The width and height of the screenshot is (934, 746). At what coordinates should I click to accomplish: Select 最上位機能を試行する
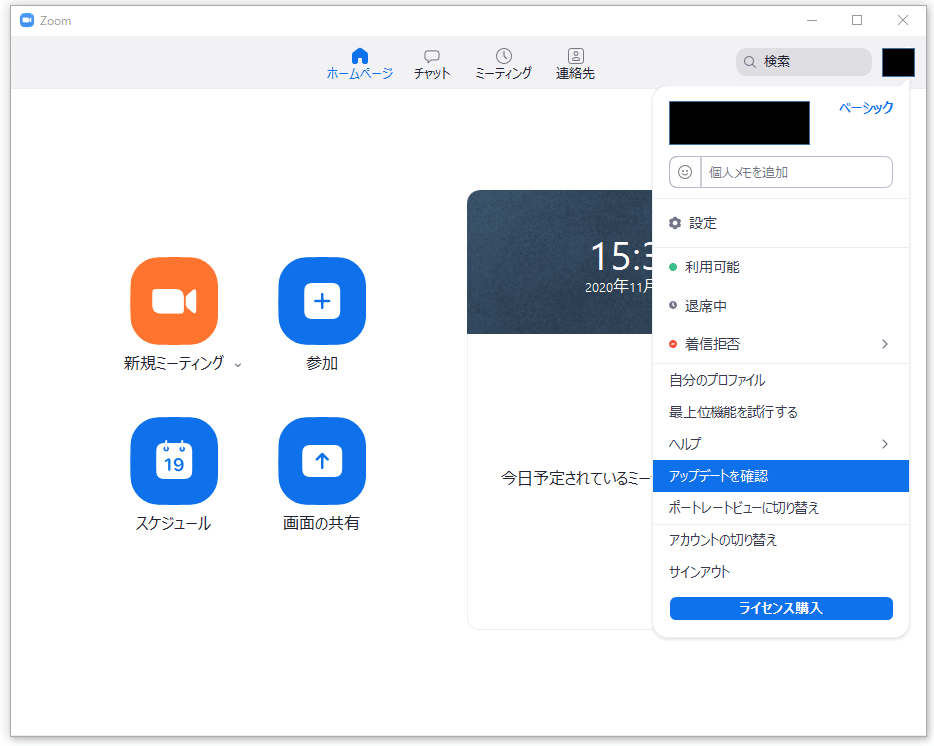781,412
